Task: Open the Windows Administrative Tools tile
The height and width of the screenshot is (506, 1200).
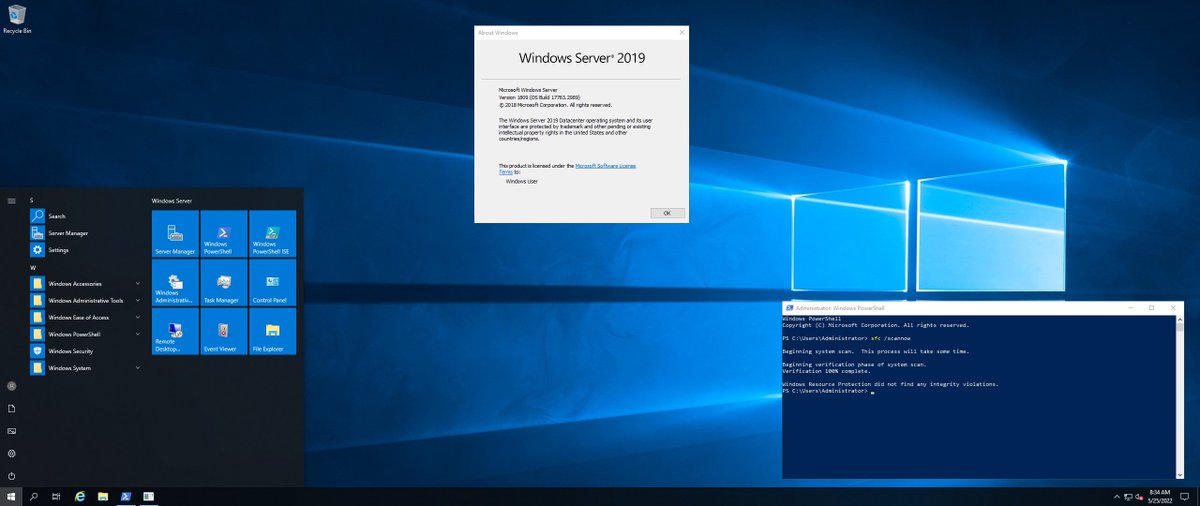Action: pyautogui.click(x=175, y=283)
